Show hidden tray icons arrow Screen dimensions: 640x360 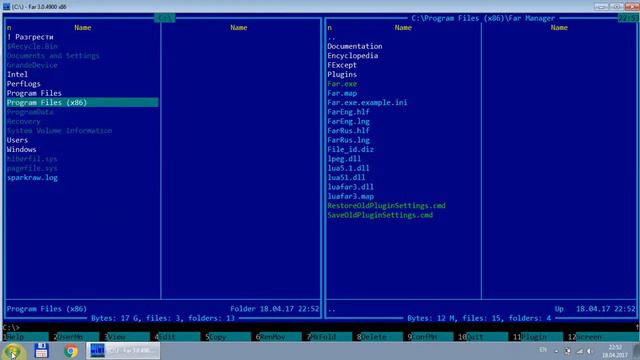(x=556, y=351)
